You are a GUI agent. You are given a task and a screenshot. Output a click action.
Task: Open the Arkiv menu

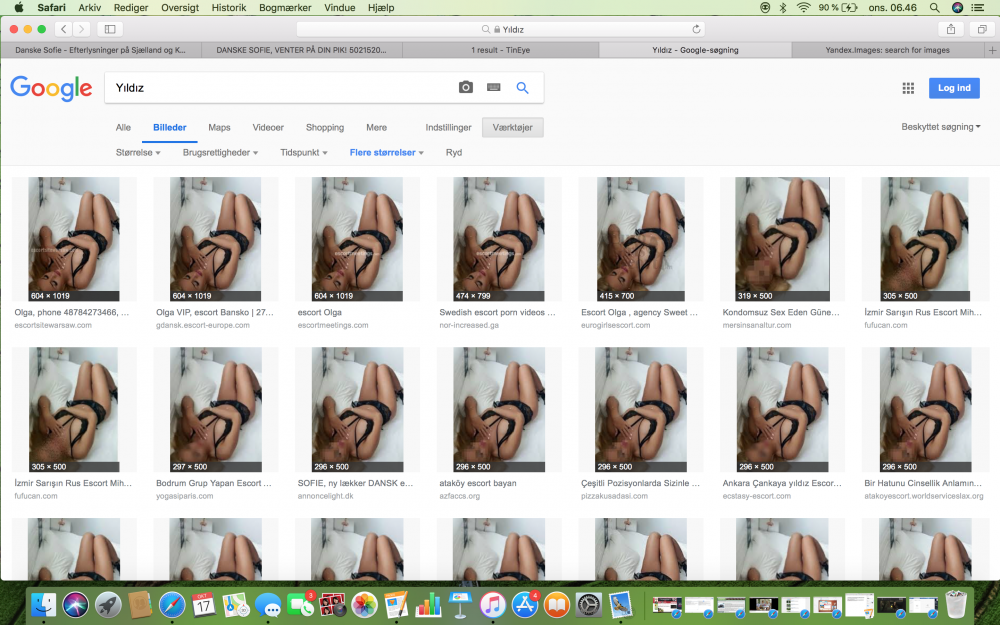point(89,8)
